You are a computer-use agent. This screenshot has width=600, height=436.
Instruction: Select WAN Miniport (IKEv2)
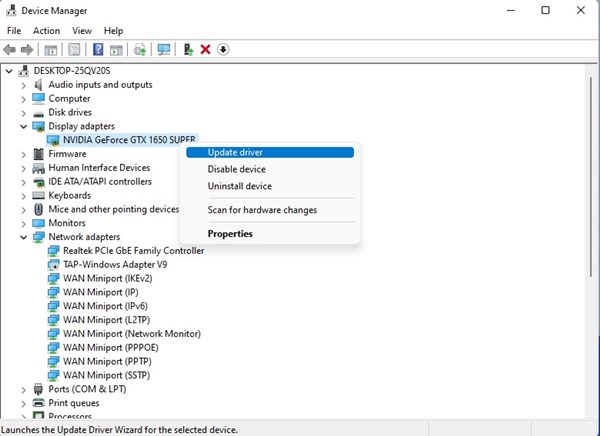[x=108, y=278]
